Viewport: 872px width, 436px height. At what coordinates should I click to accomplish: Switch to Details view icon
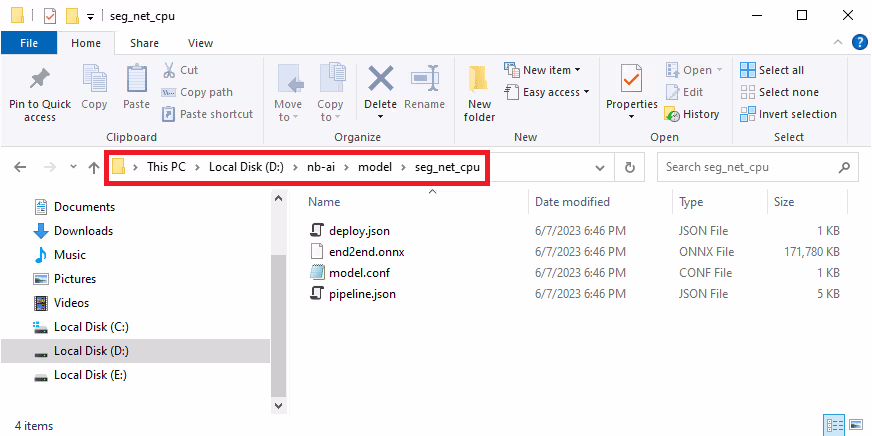click(x=835, y=426)
